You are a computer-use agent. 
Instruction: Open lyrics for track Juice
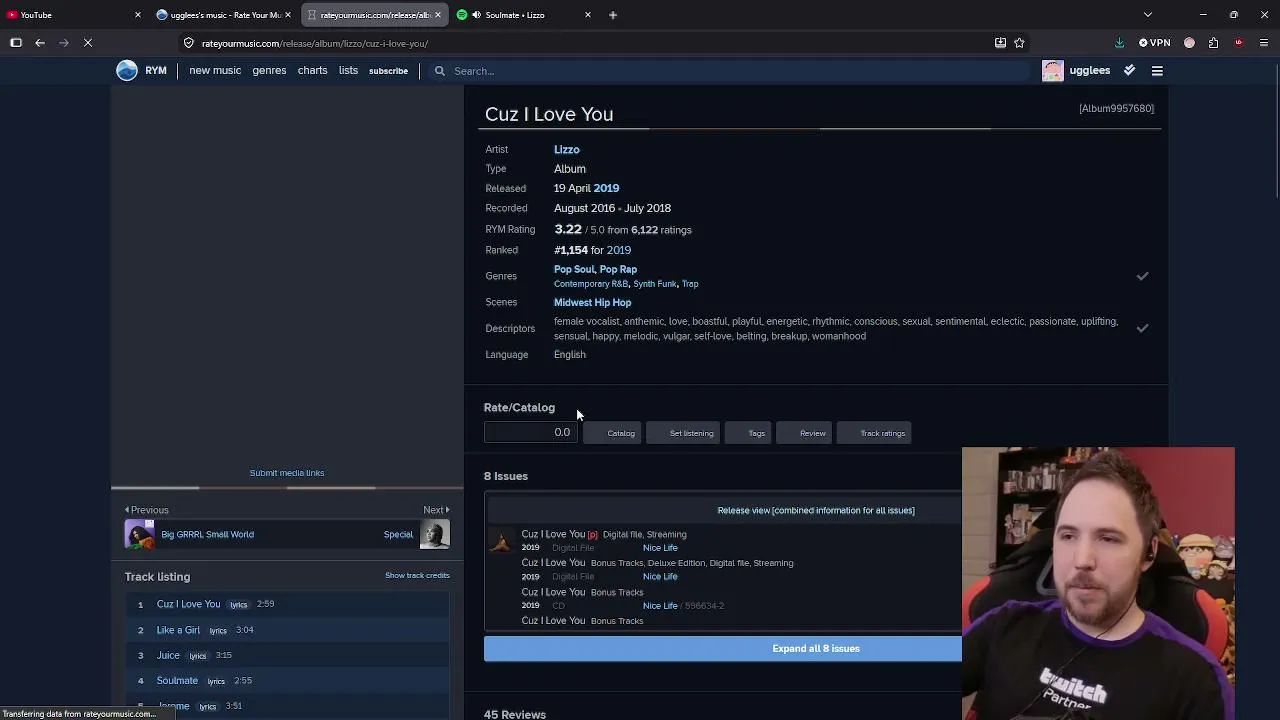[x=198, y=656]
